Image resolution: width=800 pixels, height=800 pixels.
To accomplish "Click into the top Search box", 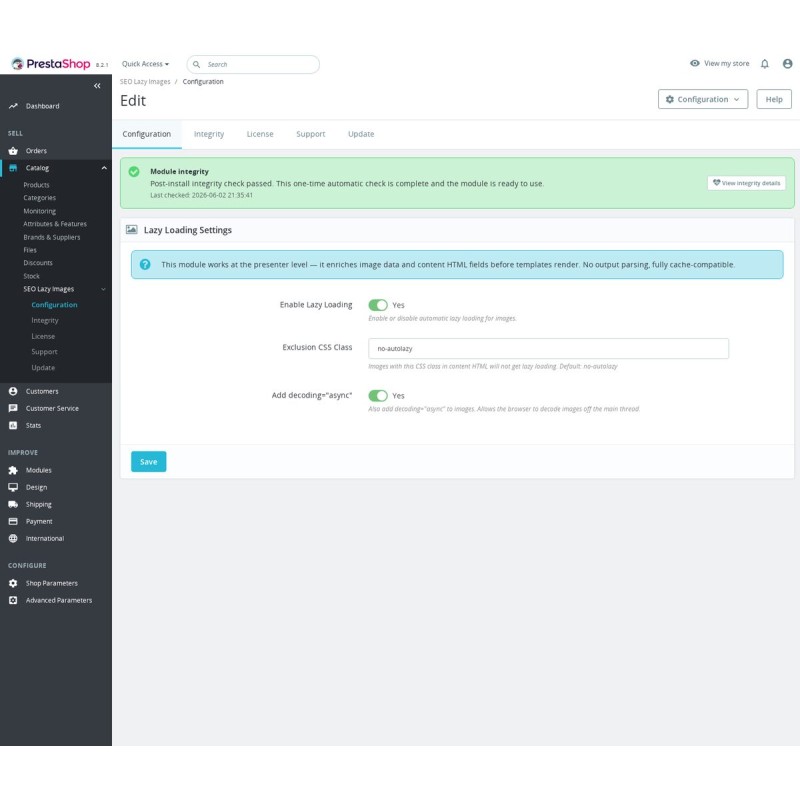I will 253,64.
